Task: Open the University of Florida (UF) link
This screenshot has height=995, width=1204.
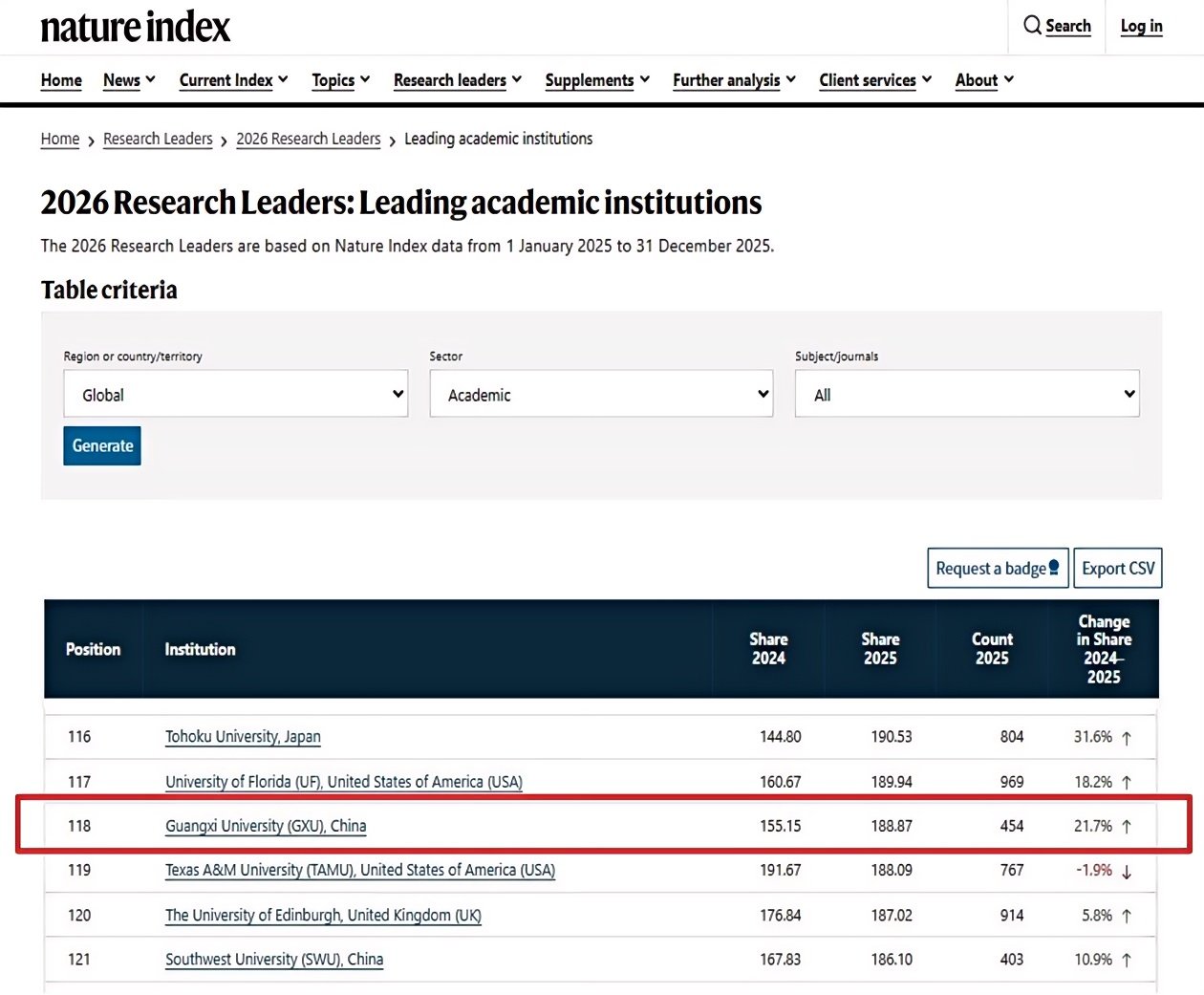Action: [x=344, y=782]
